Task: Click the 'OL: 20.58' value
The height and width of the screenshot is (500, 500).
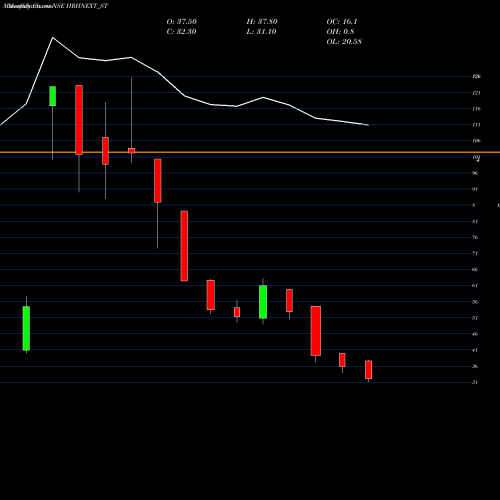Action: 344,42
